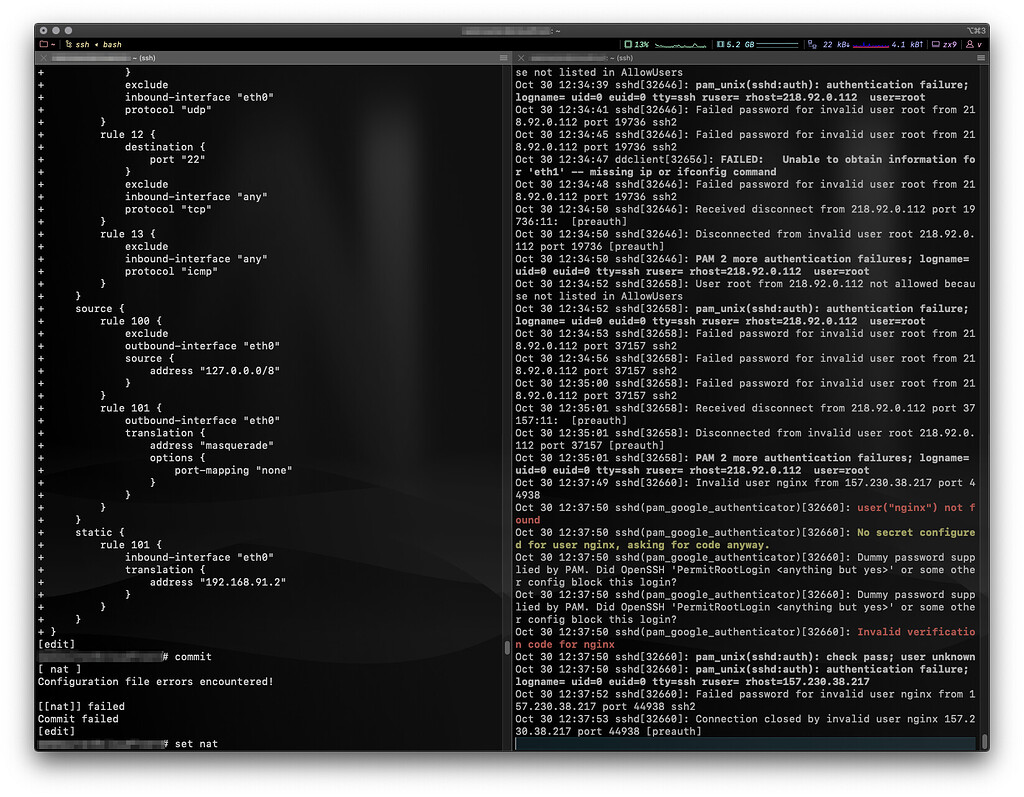This screenshot has height=797, width=1024.
Task: Close the left ssh pane
Action: click(x=42, y=59)
